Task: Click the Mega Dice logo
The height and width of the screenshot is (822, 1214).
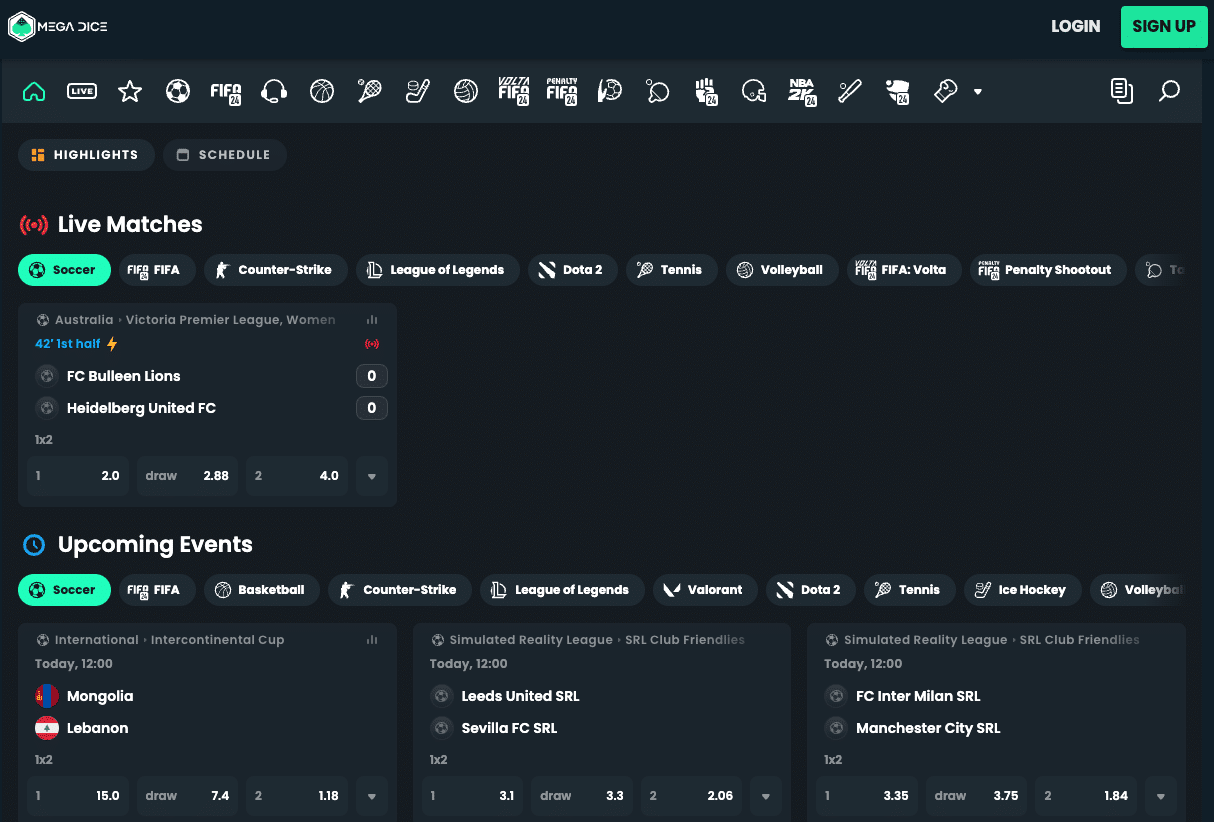Action: pos(58,27)
